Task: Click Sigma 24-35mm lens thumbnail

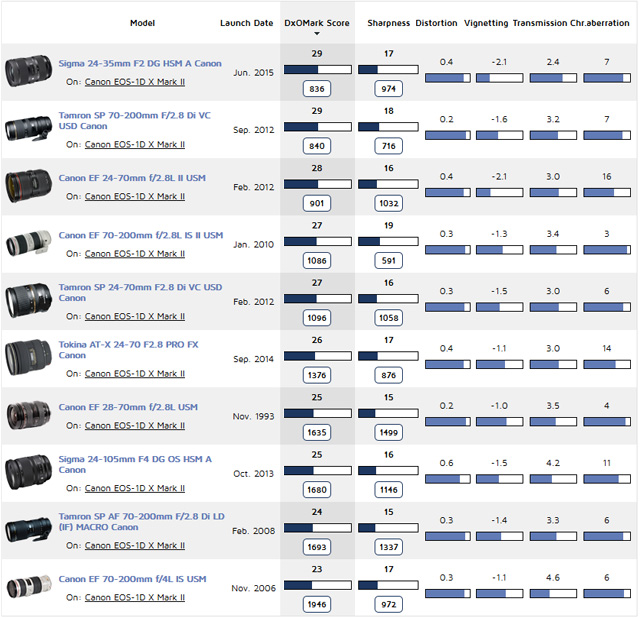Action: click(x=29, y=70)
